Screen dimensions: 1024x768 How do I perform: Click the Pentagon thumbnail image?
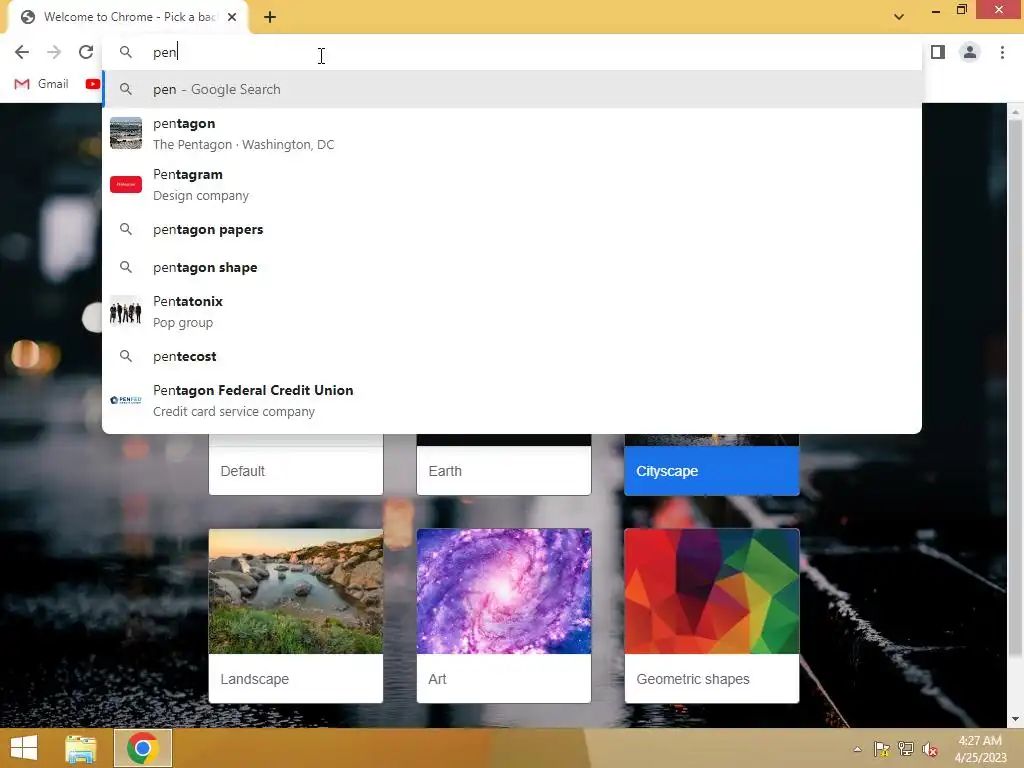[x=126, y=133]
